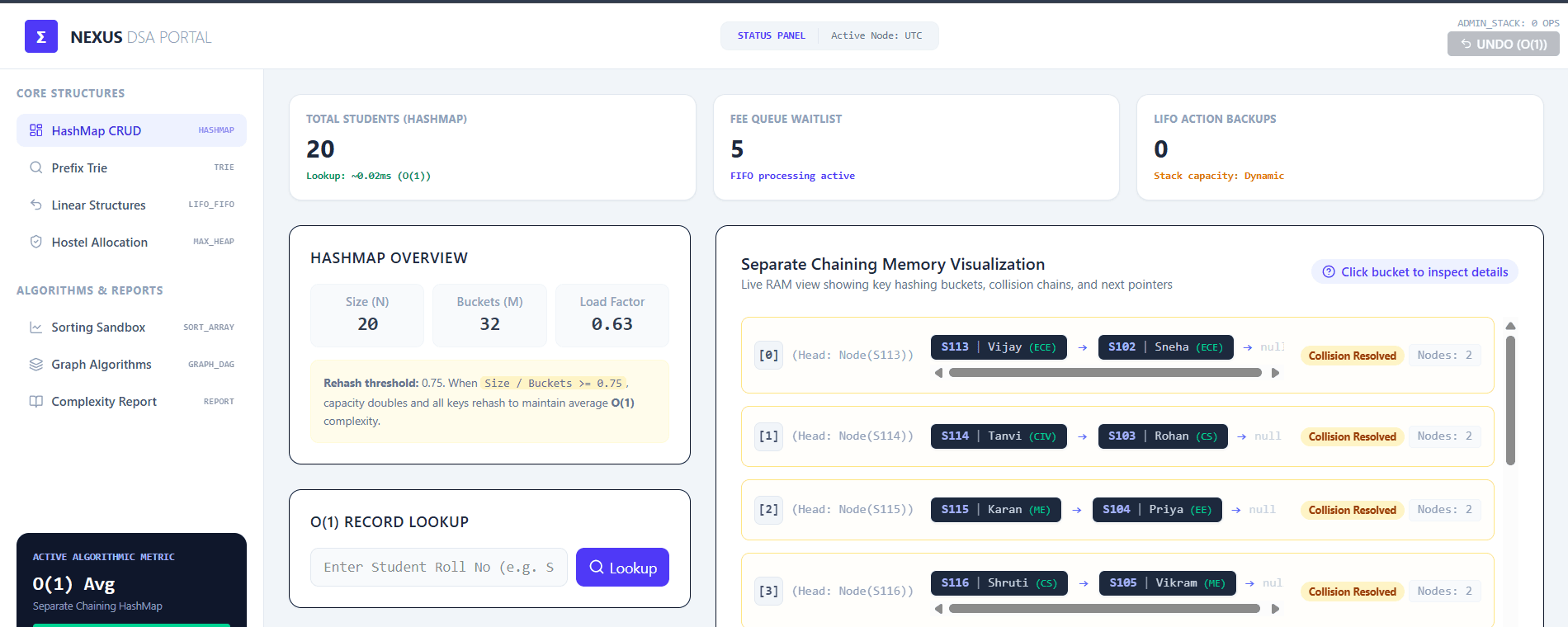Click the UNDO (O(1)) button
Image resolution: width=1568 pixels, height=627 pixels.
pos(1503,44)
